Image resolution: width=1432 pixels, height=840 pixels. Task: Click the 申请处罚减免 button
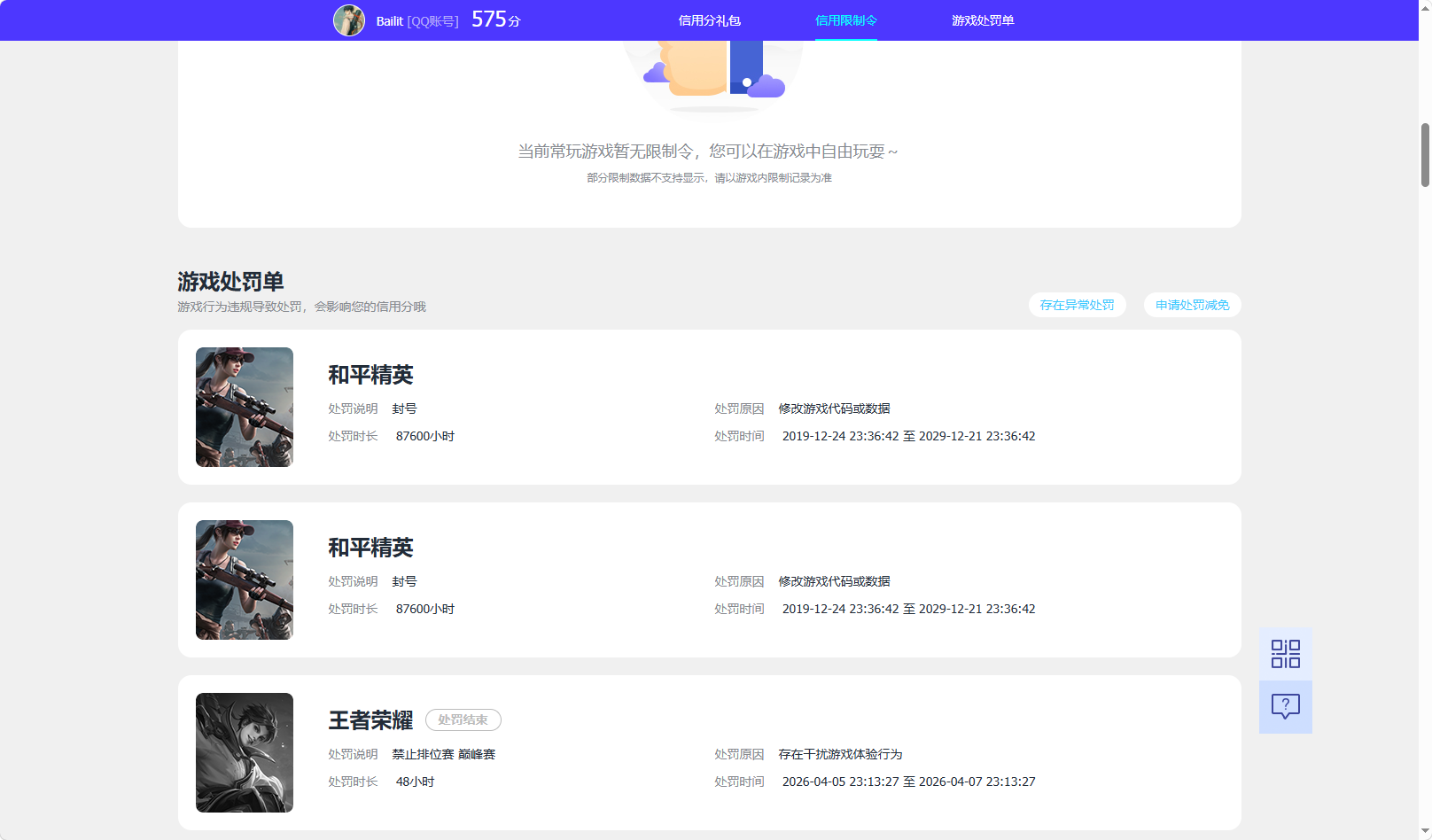(x=1191, y=305)
